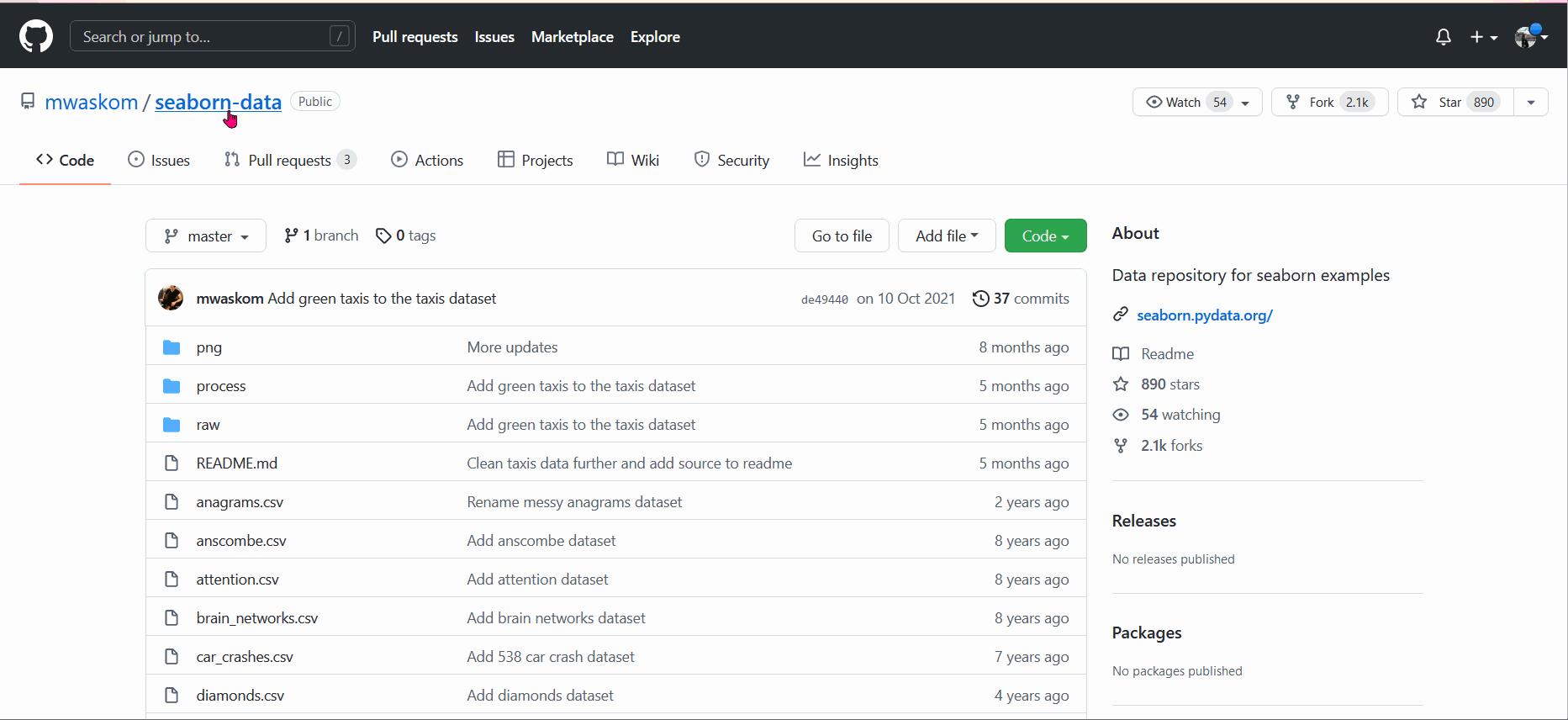Image resolution: width=1568 pixels, height=720 pixels.
Task: View 54 watching in About sidebar
Action: click(1167, 415)
